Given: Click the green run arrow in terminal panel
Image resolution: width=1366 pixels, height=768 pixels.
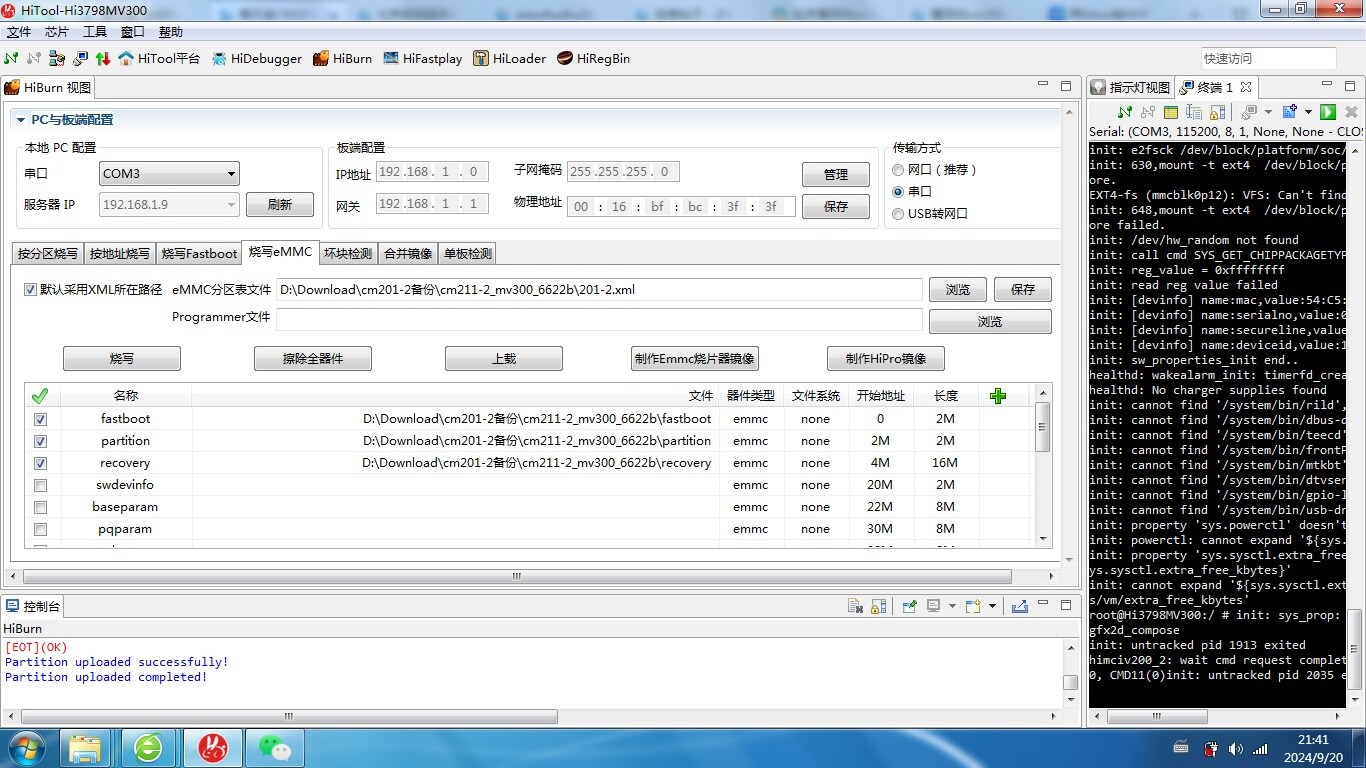Looking at the screenshot, I should click(x=1328, y=112).
